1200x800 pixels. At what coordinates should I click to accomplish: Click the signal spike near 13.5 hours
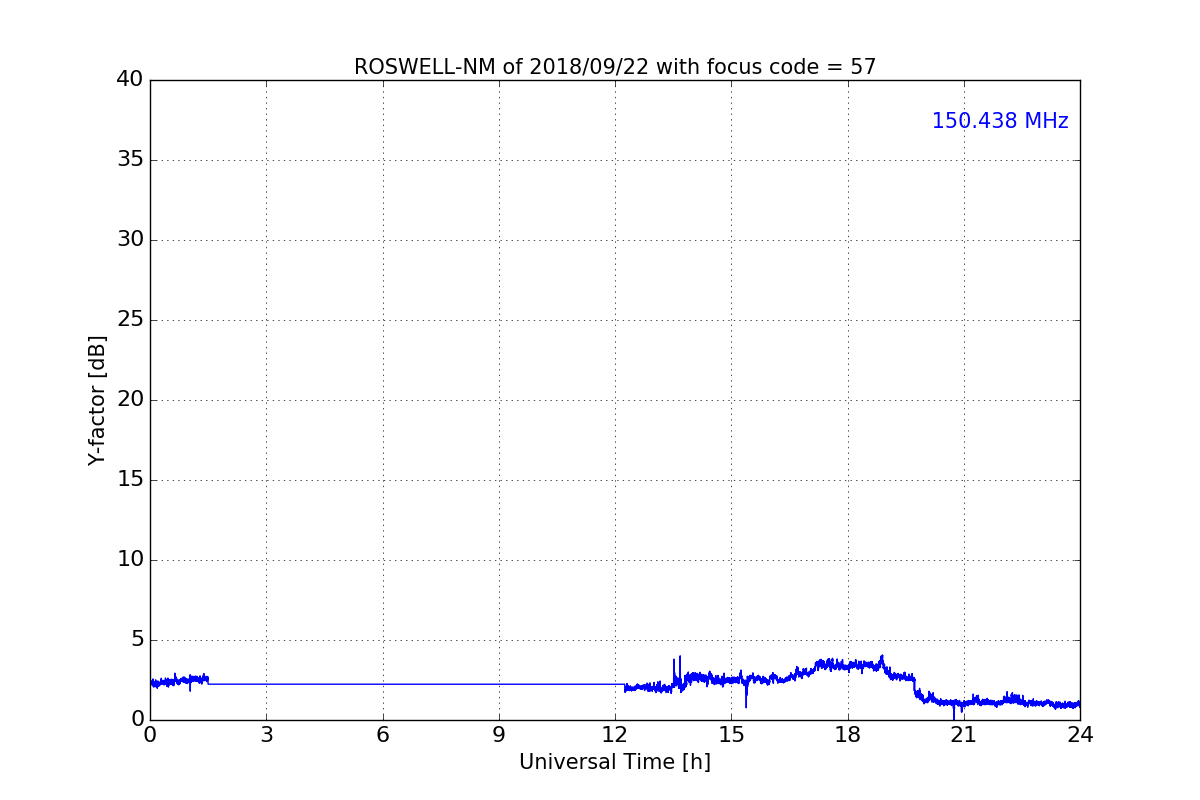tap(677, 672)
